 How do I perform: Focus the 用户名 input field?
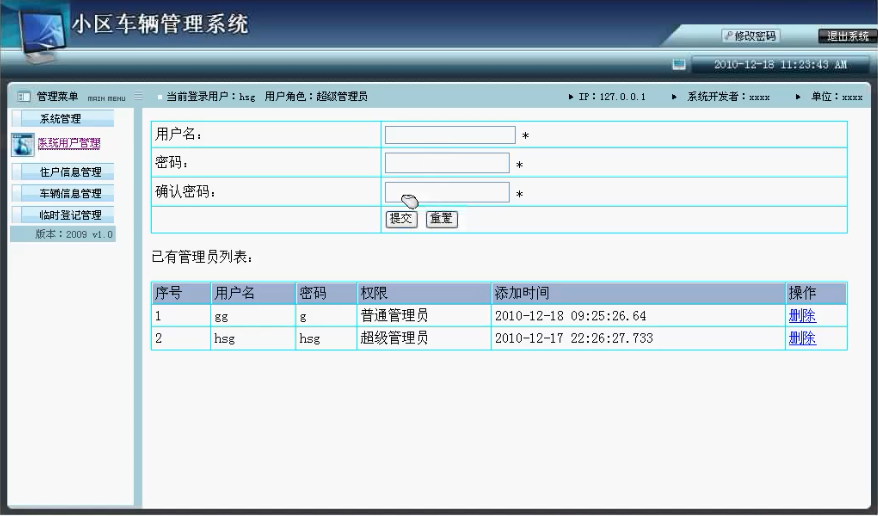coord(450,135)
